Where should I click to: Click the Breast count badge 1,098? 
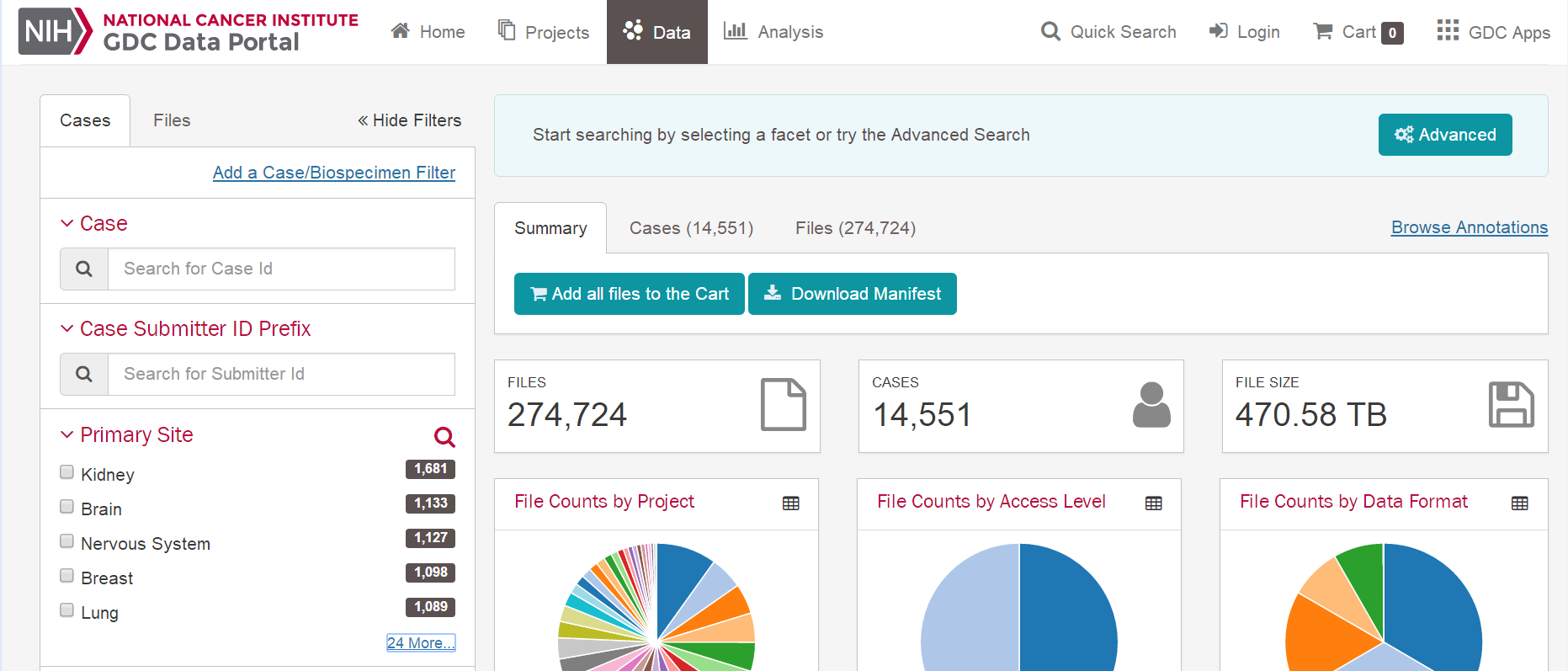pyautogui.click(x=431, y=572)
